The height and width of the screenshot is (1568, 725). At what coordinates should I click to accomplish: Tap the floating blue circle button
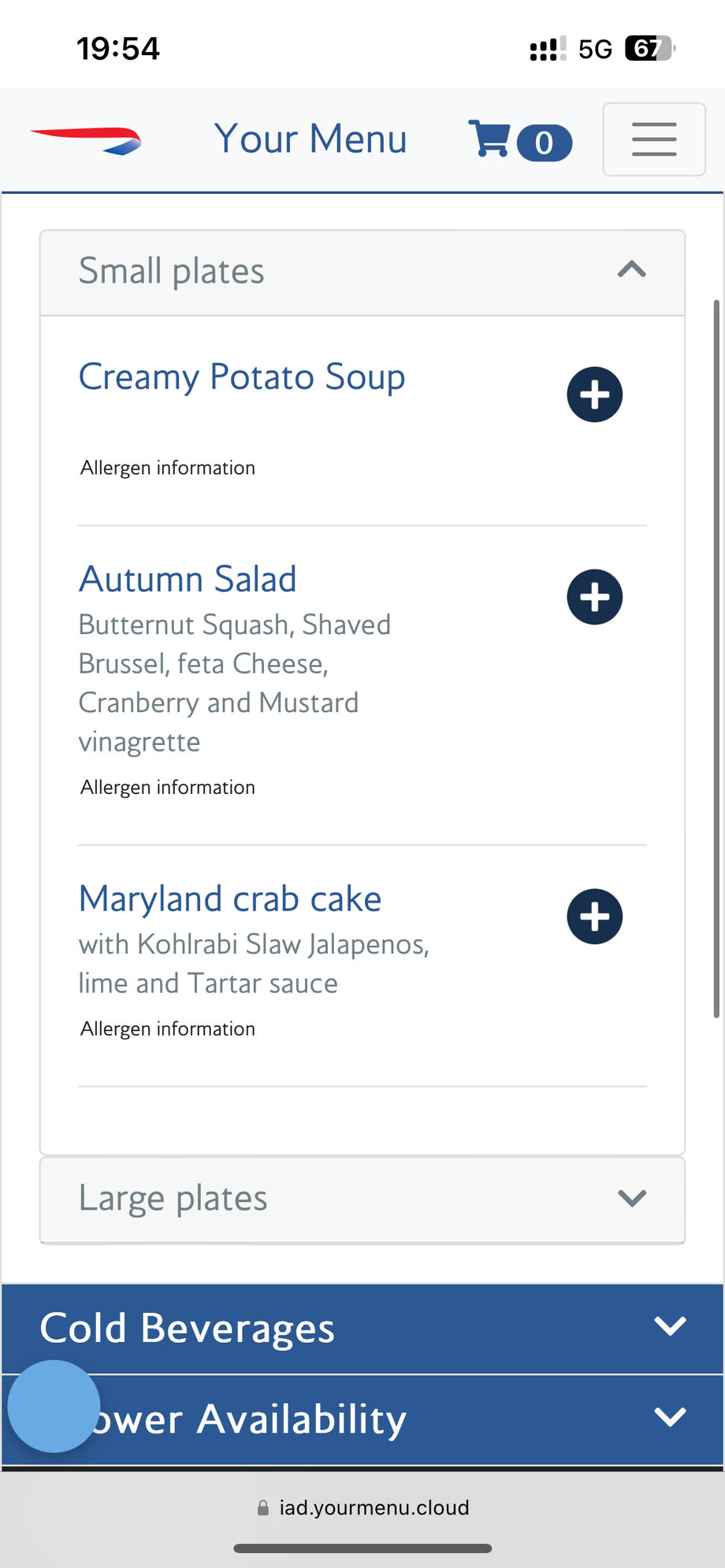point(54,1406)
